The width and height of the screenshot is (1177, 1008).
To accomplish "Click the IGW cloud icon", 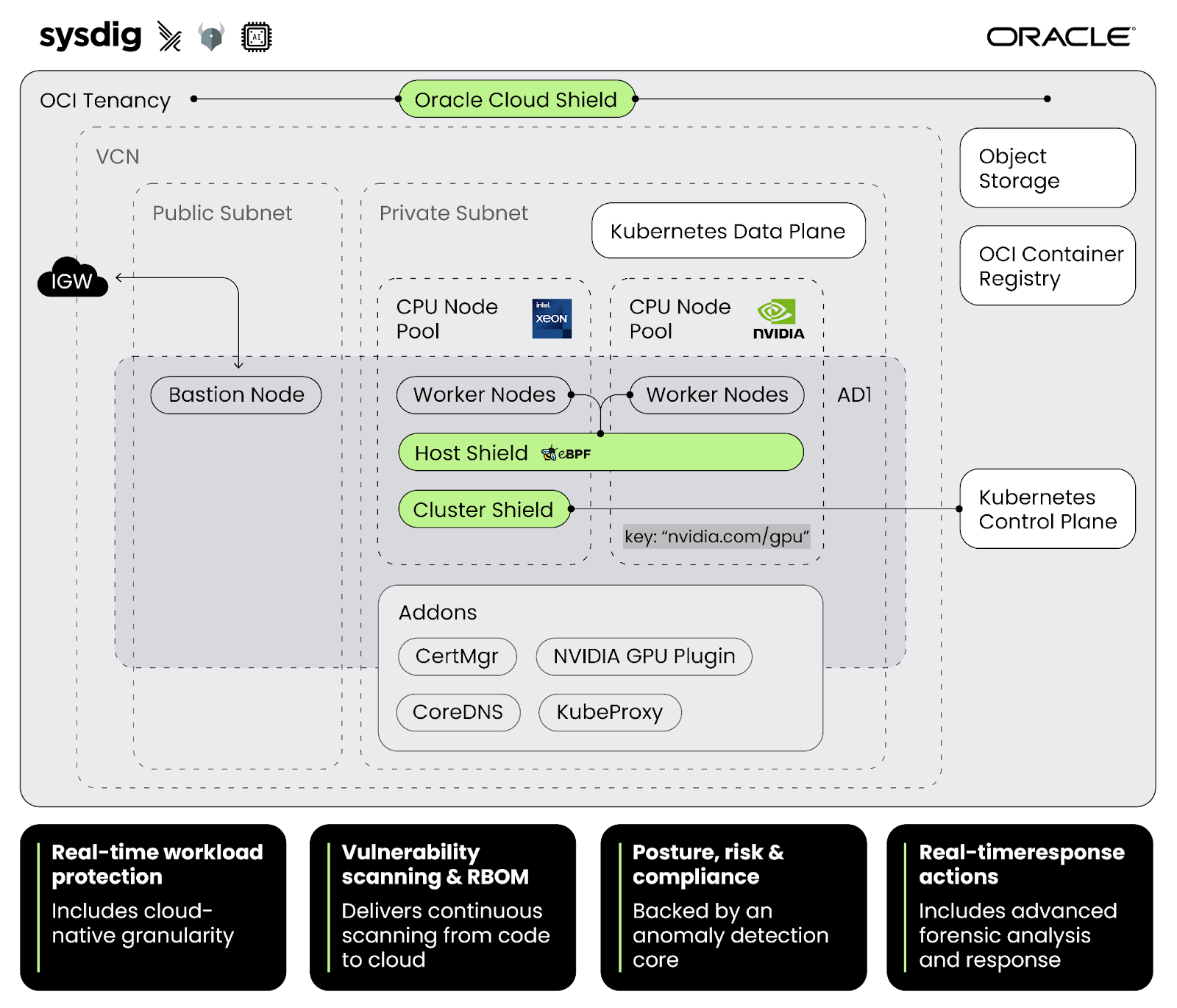I will click(x=72, y=277).
